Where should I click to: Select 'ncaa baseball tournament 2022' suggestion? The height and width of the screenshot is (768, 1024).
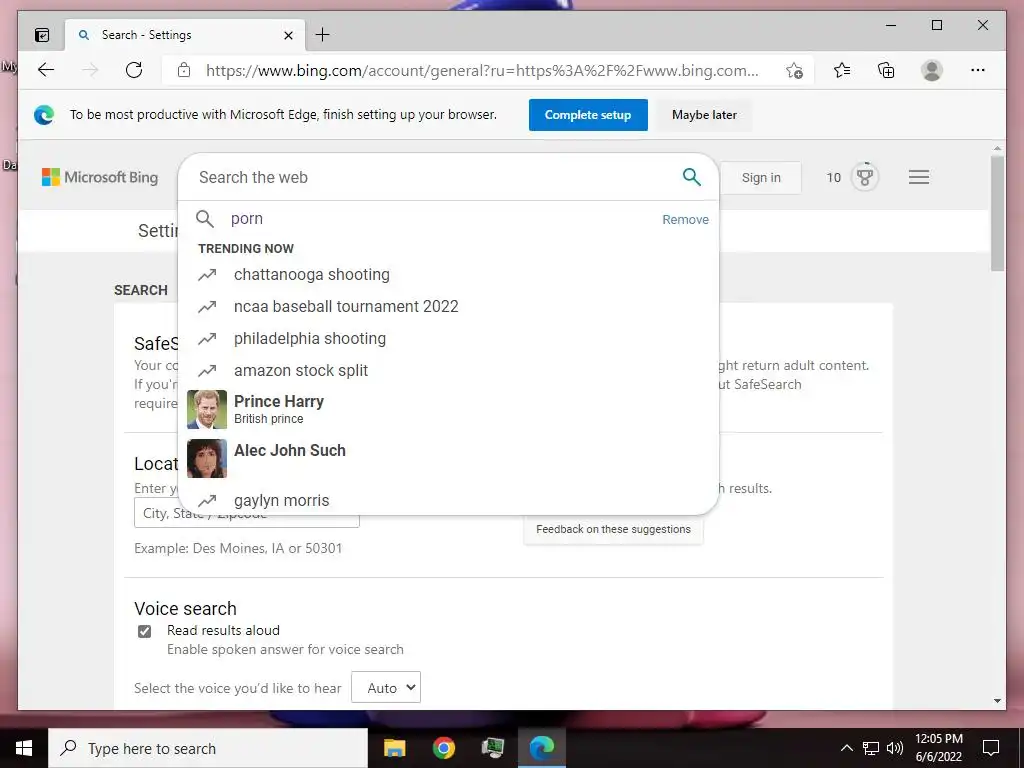[346, 306]
